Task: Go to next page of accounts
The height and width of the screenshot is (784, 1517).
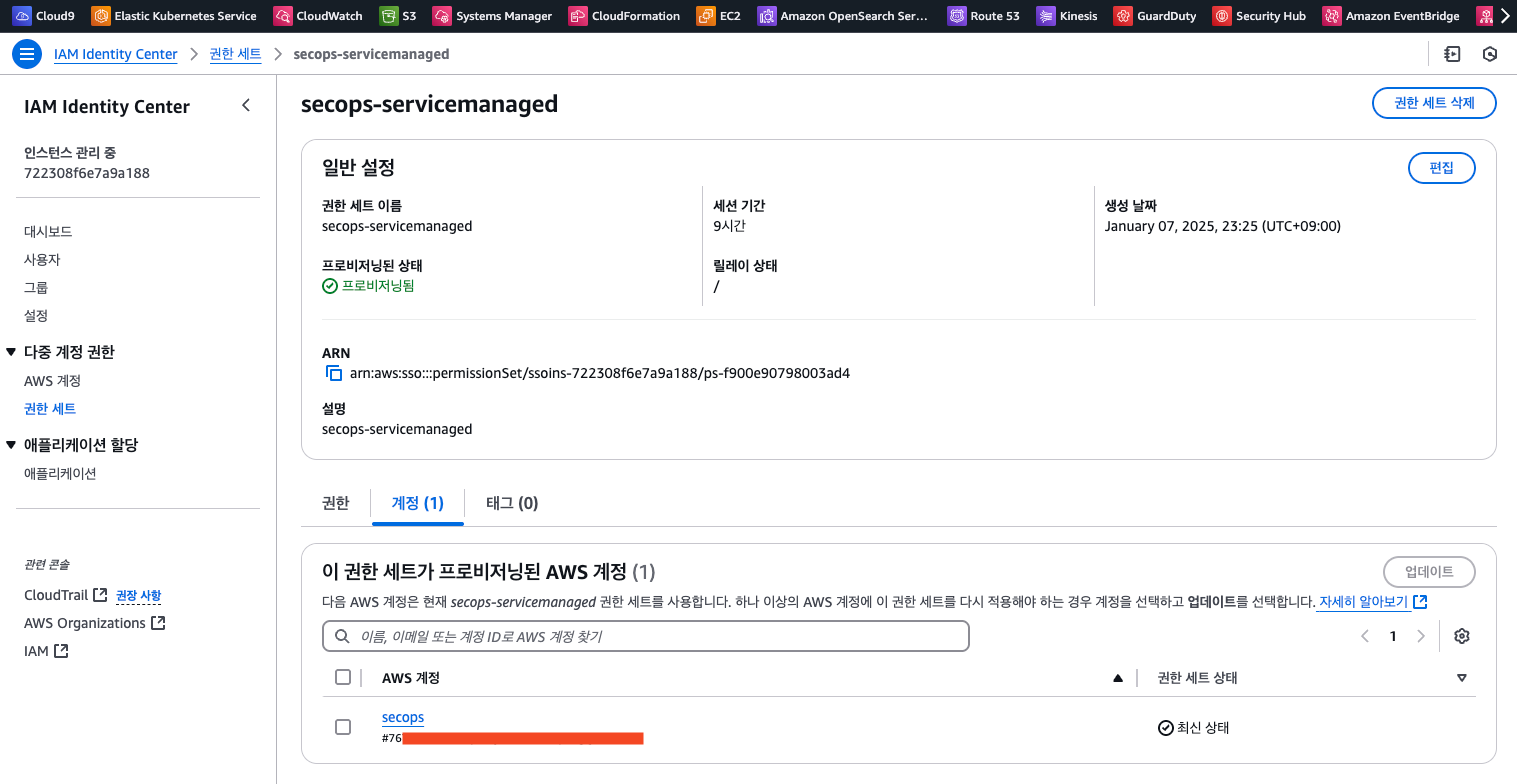Action: [1421, 636]
